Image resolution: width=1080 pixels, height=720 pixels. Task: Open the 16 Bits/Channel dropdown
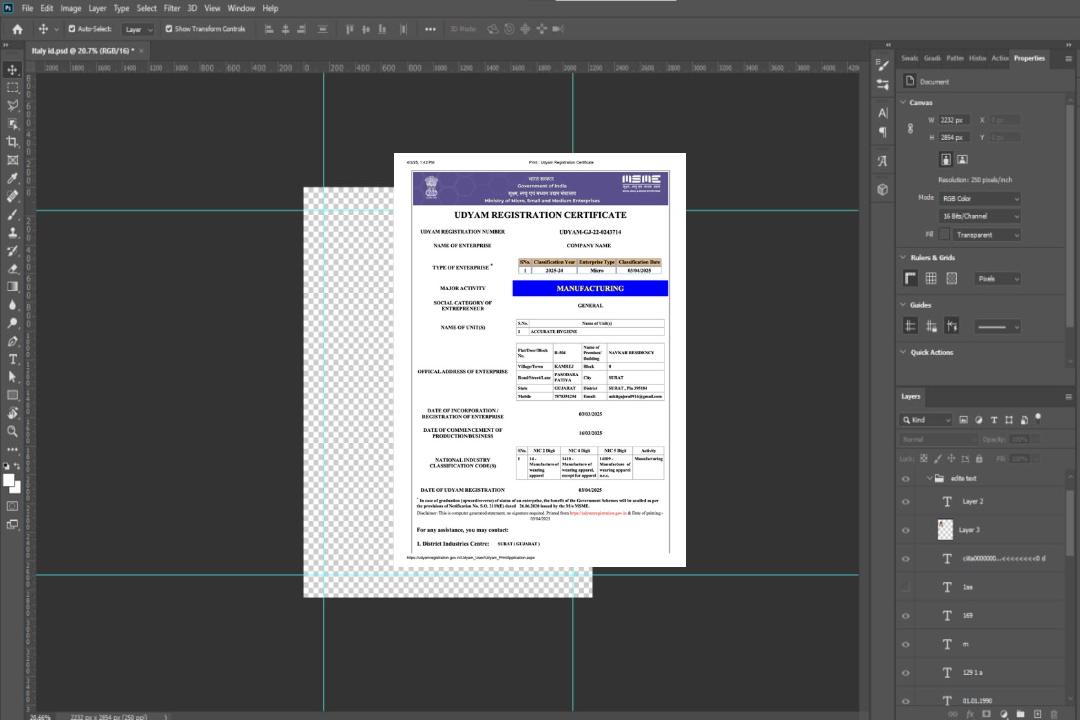coord(979,216)
